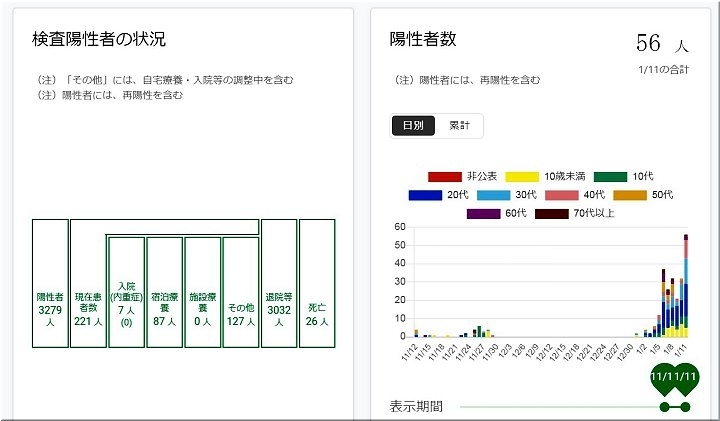Click the 退院等 3032人 box
Image resolution: width=720 pixels, height=421 pixels.
(279, 283)
